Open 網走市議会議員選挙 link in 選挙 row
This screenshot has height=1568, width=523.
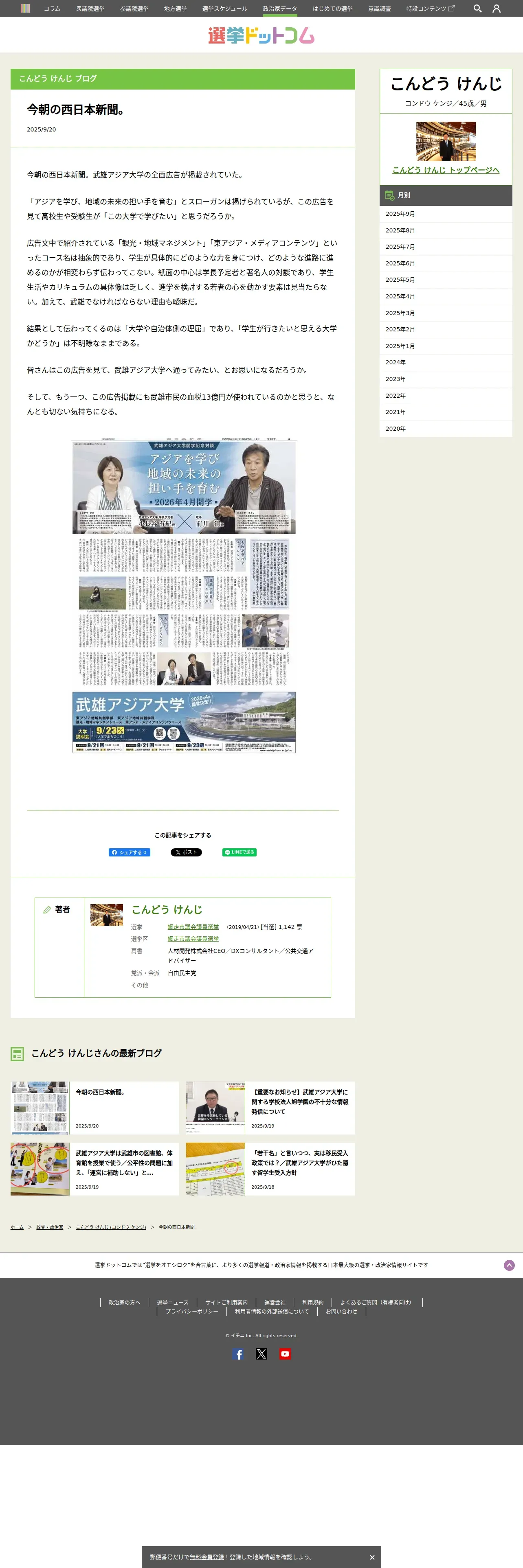click(193, 927)
